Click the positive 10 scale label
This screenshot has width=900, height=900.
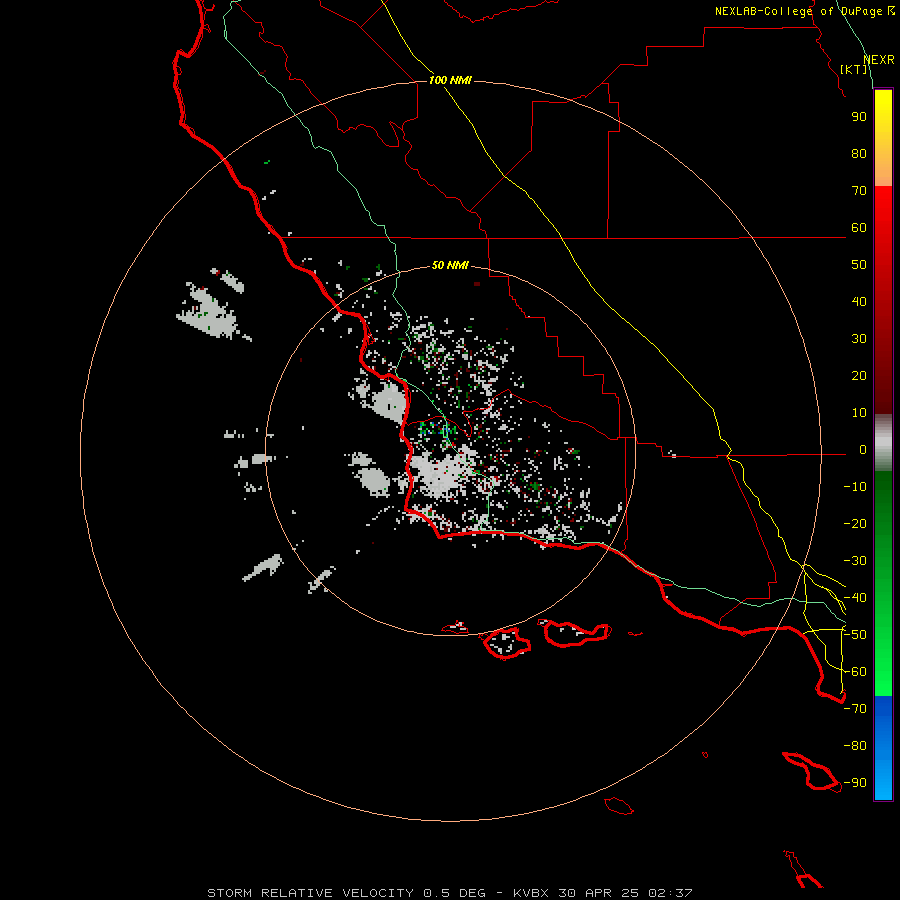859,413
